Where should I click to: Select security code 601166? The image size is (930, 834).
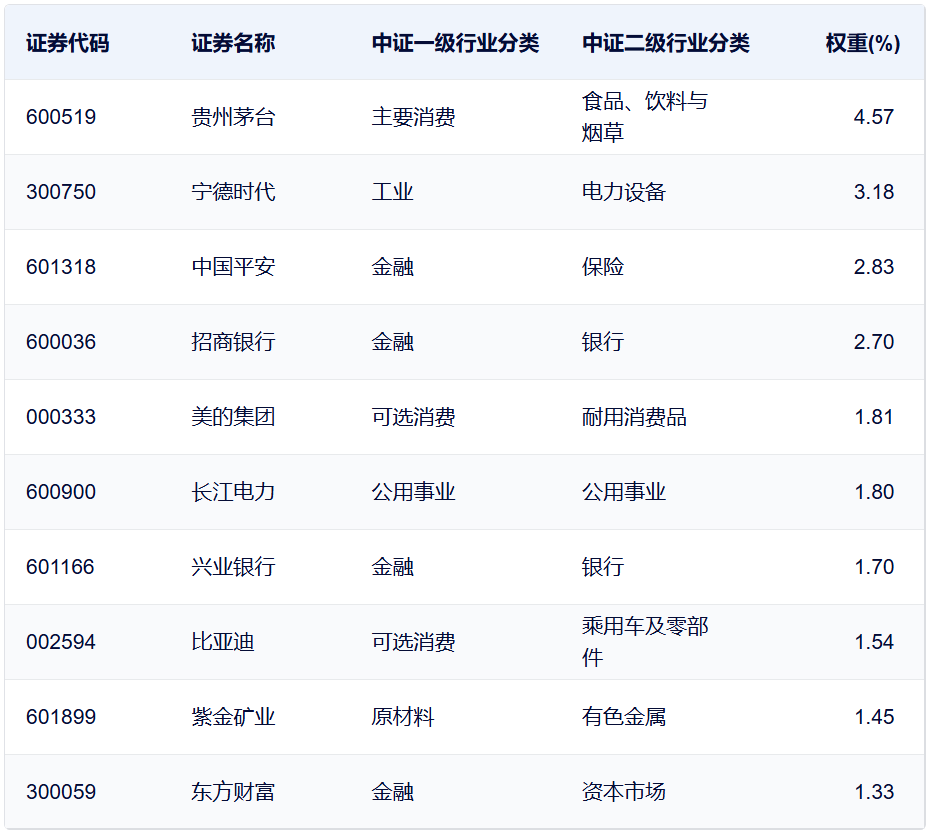60,567
